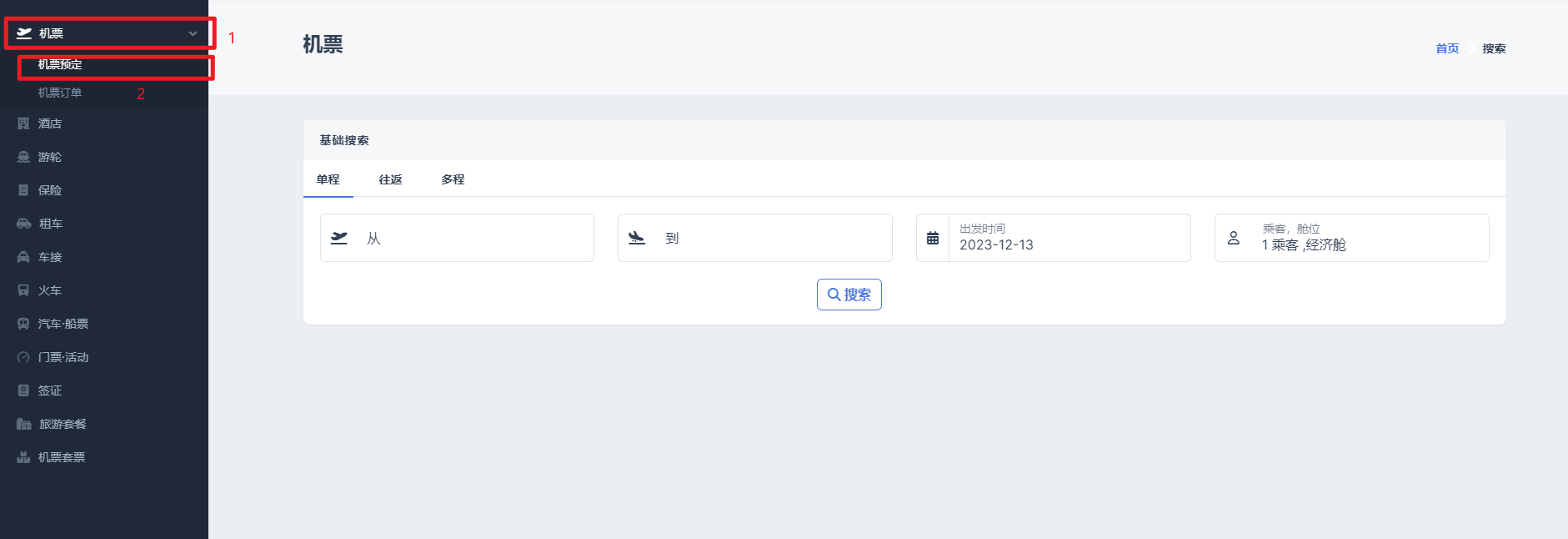1568x539 pixels.
Task: Click the train icon in sidebar
Action: tap(23, 290)
